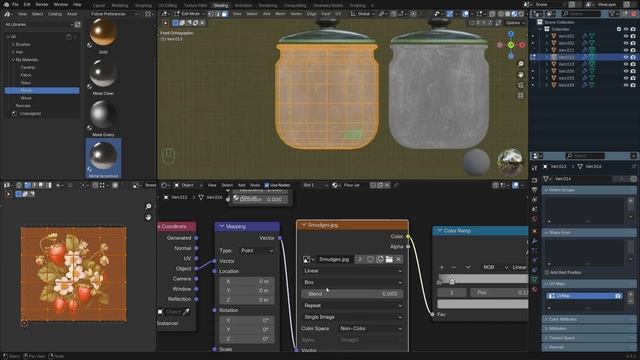The width and height of the screenshot is (640, 360).
Task: Switch to the Texture Paint workspace tab
Action: (195, 6)
